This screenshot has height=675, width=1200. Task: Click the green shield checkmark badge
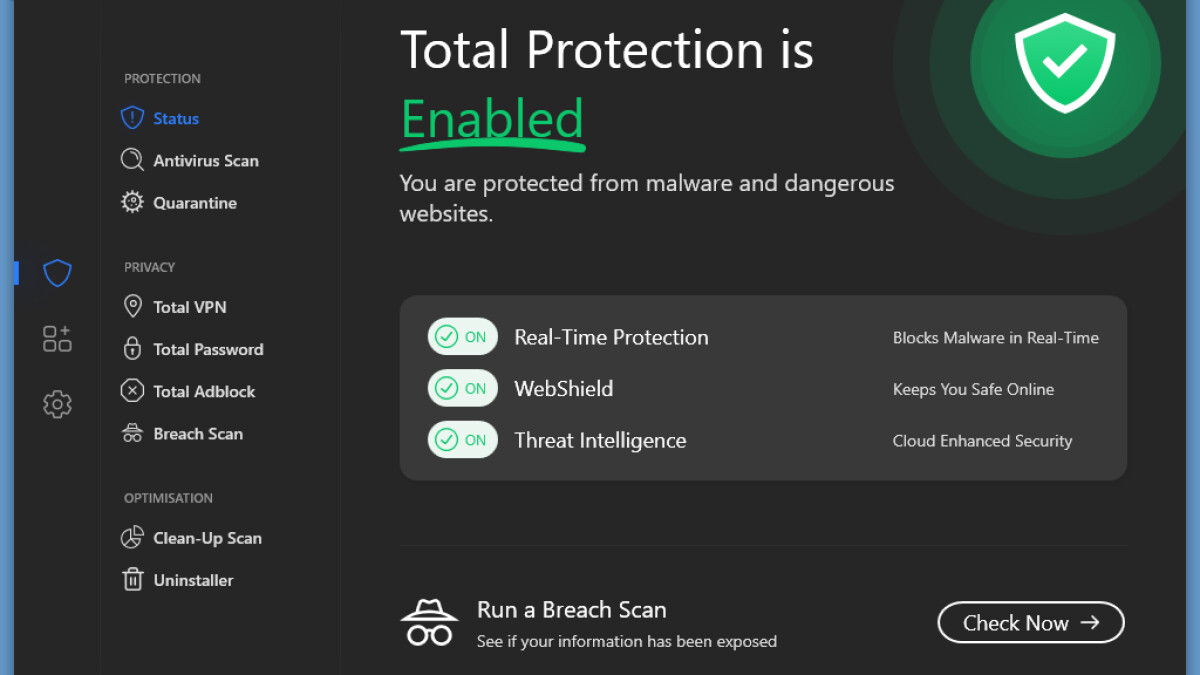click(1064, 64)
